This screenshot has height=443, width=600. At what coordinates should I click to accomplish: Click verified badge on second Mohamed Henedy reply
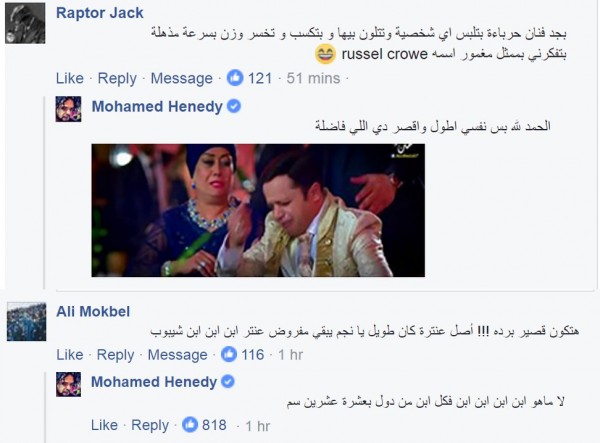pyautogui.click(x=228, y=381)
